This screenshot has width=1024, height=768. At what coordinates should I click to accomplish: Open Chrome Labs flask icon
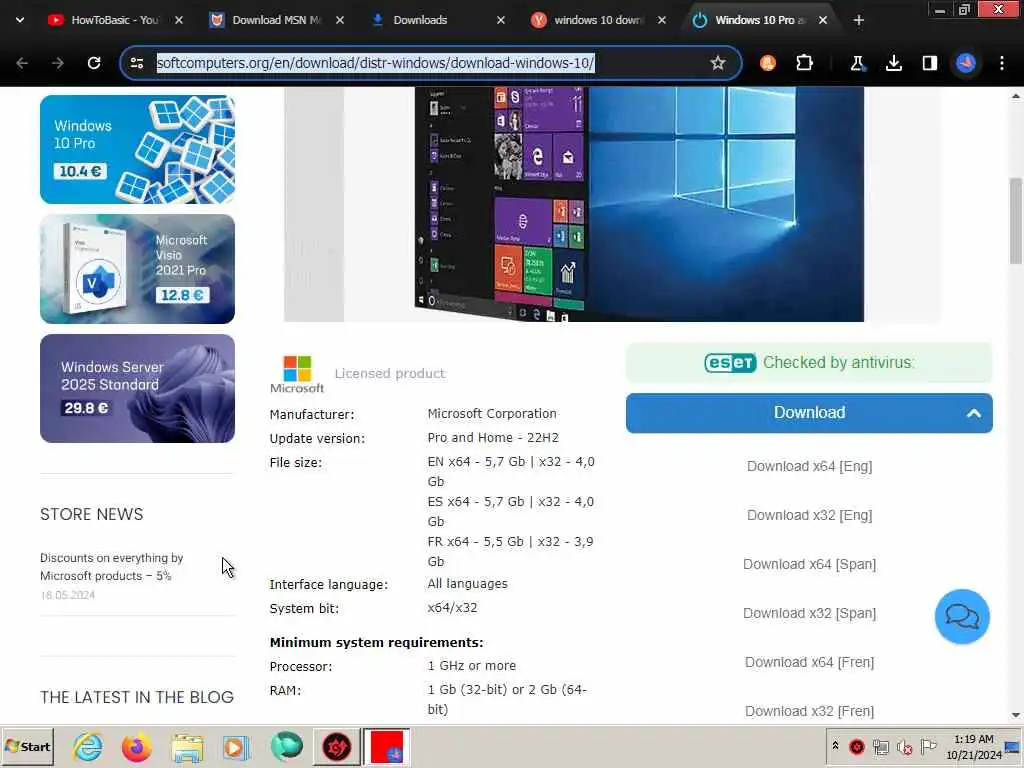pyautogui.click(x=857, y=63)
